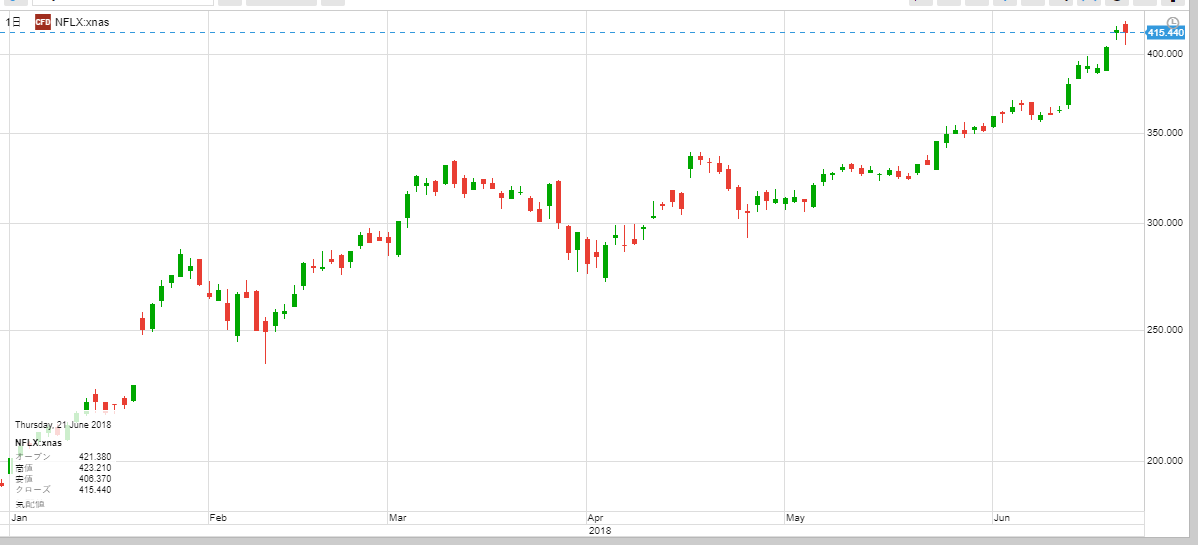Click the 400.000 price axis label
Image resolution: width=1198 pixels, height=545 pixels.
[x=1166, y=54]
